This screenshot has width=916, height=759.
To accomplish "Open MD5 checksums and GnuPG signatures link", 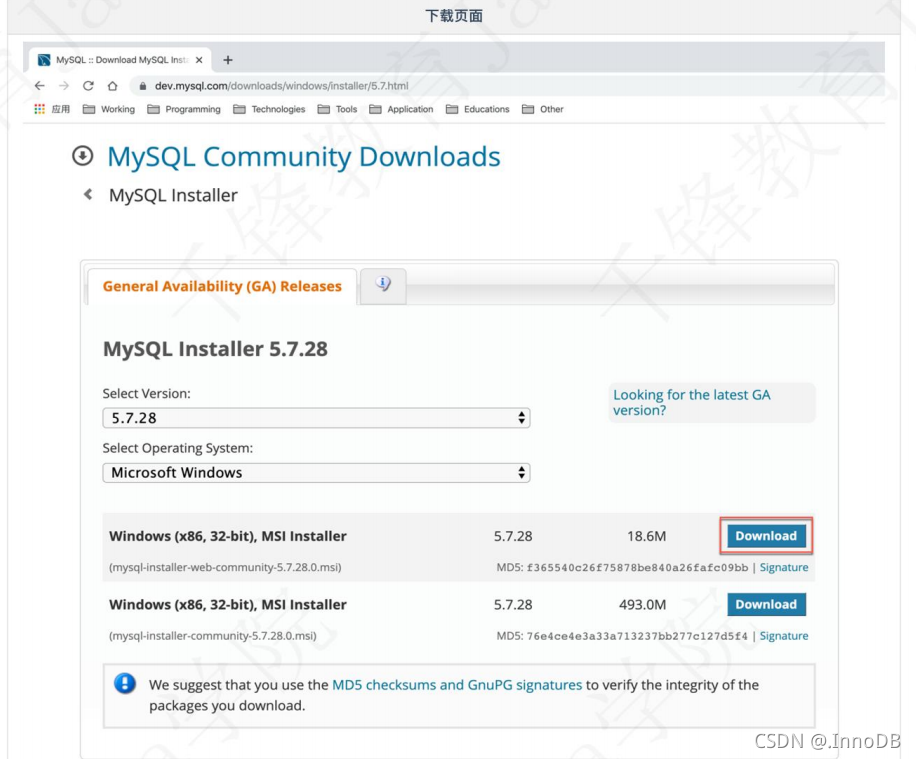I will pos(457,685).
